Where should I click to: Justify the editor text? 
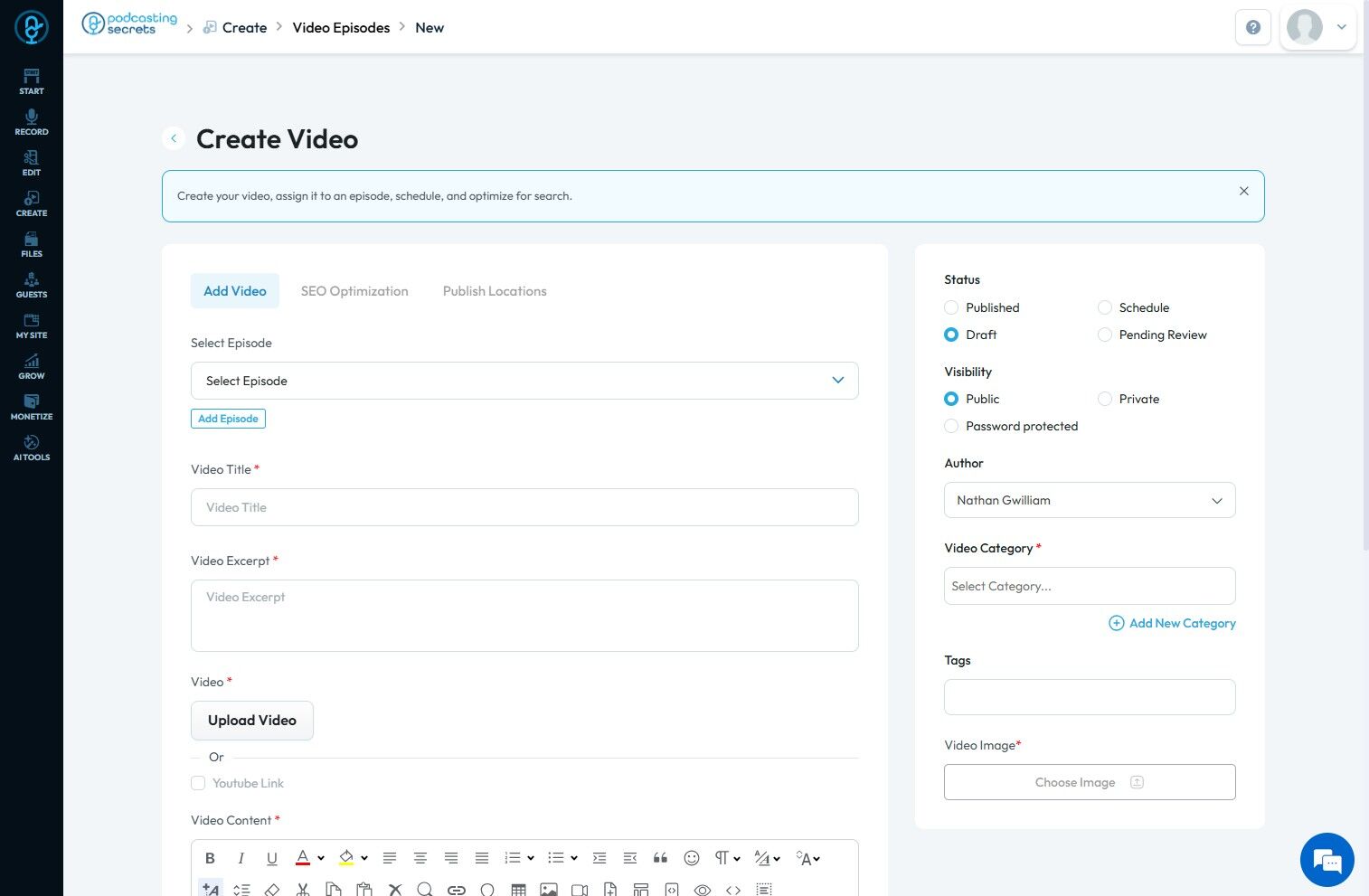tap(482, 858)
